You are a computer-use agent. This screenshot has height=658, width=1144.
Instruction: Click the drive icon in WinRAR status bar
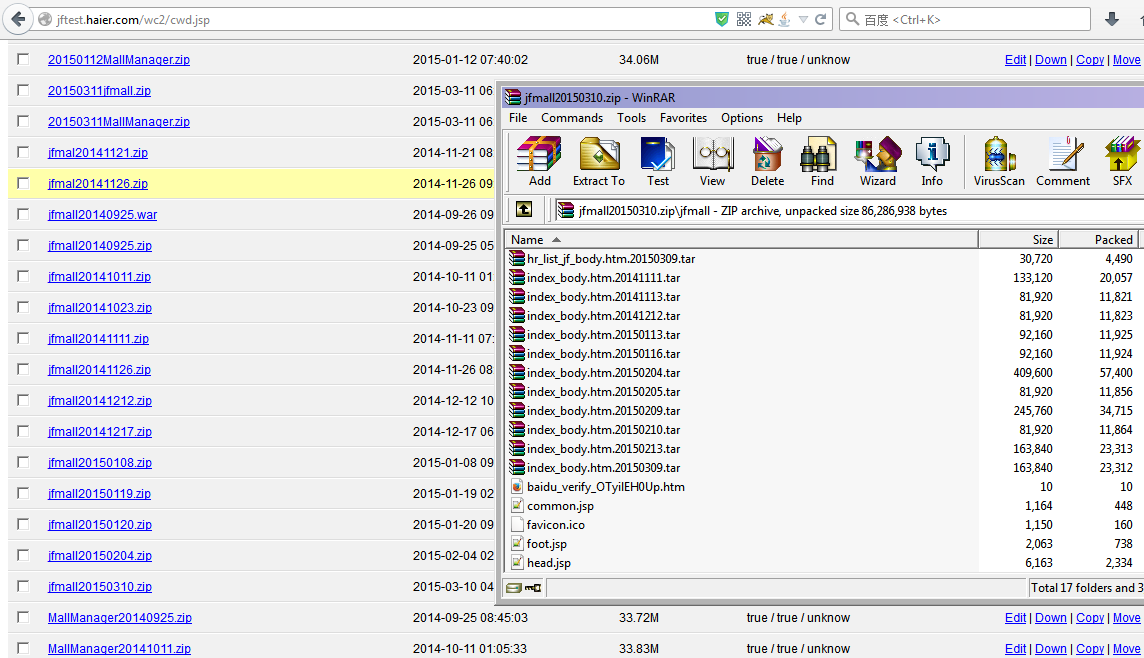click(514, 588)
